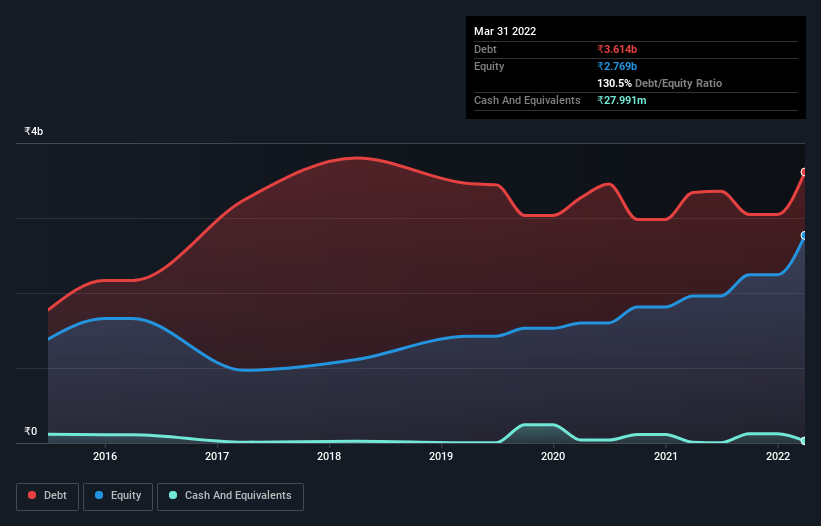This screenshot has width=821, height=526.
Task: Toggle the Debt legend button
Action: [48, 496]
